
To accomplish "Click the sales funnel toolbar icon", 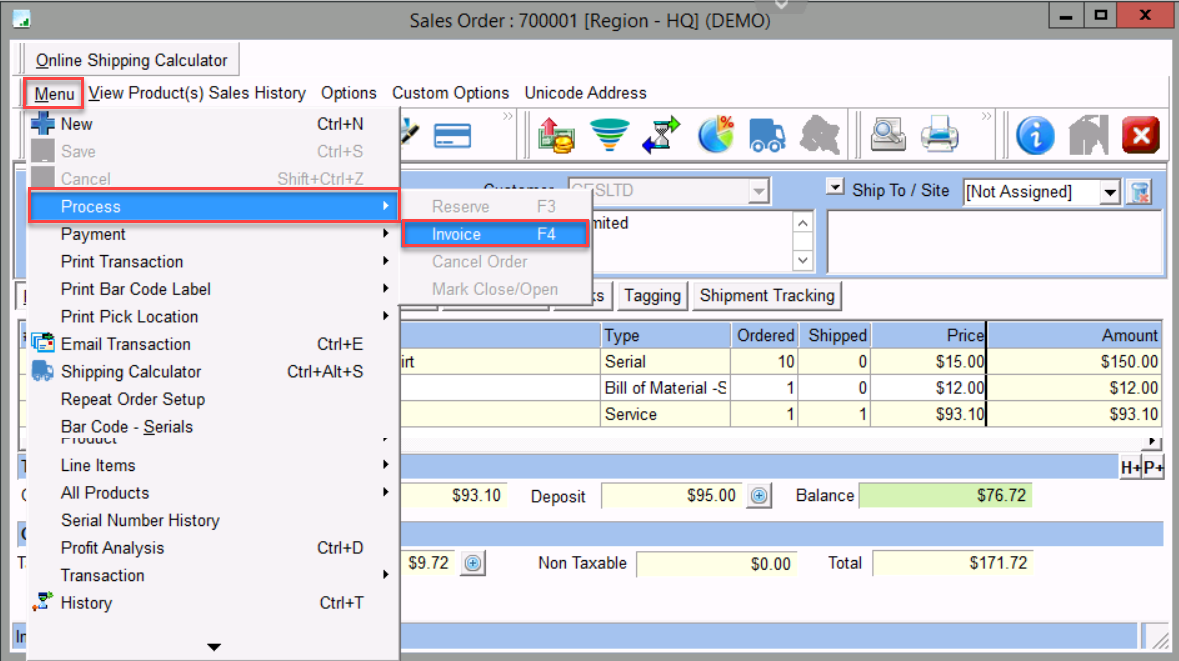I will pyautogui.click(x=609, y=135).
